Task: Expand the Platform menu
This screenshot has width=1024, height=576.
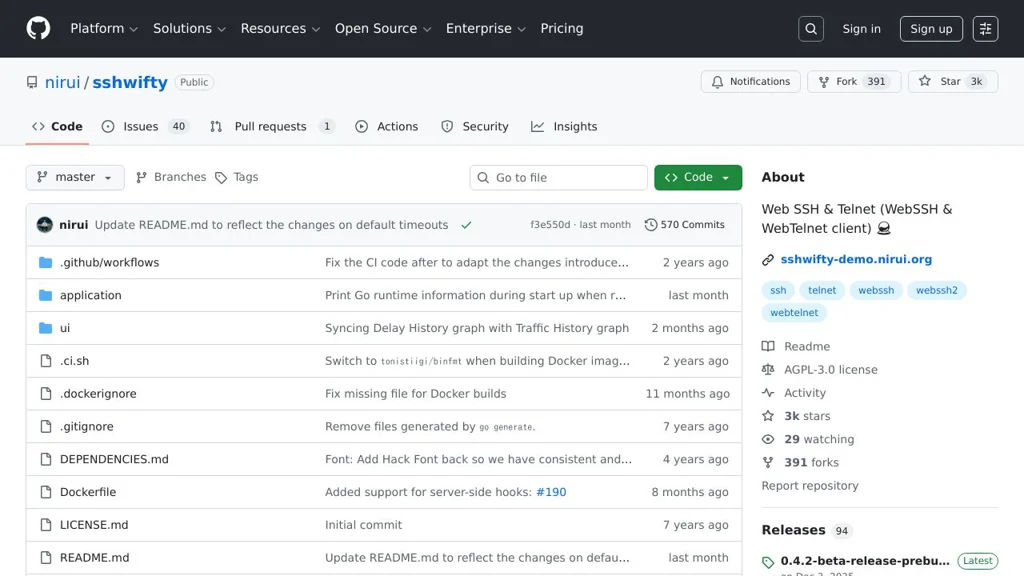Action: (104, 29)
